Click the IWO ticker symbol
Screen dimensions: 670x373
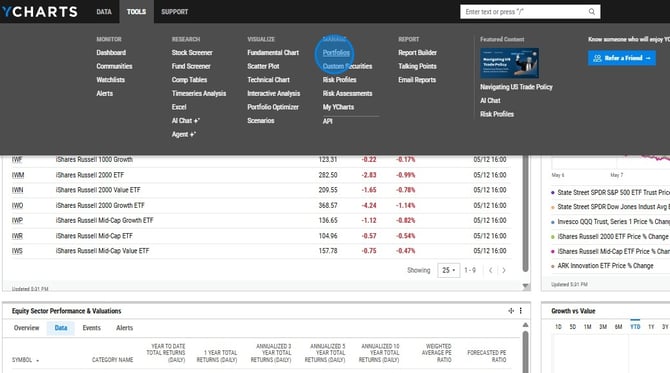(x=18, y=206)
